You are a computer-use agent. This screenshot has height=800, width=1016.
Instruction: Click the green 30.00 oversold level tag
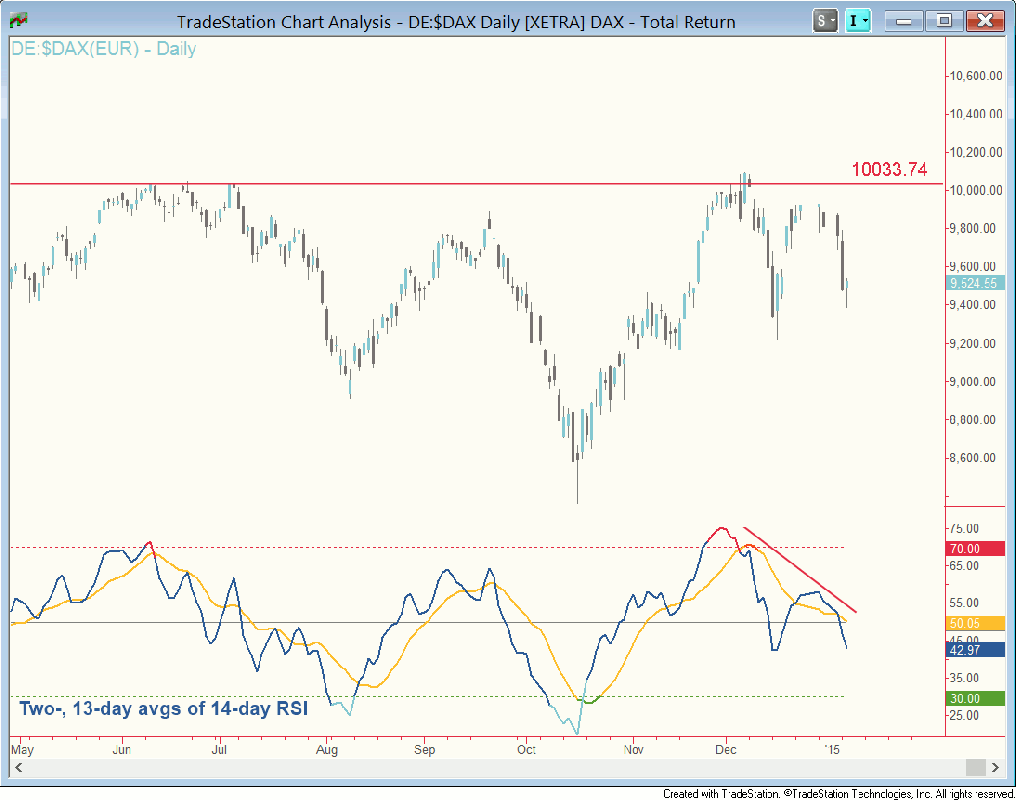(x=973, y=698)
